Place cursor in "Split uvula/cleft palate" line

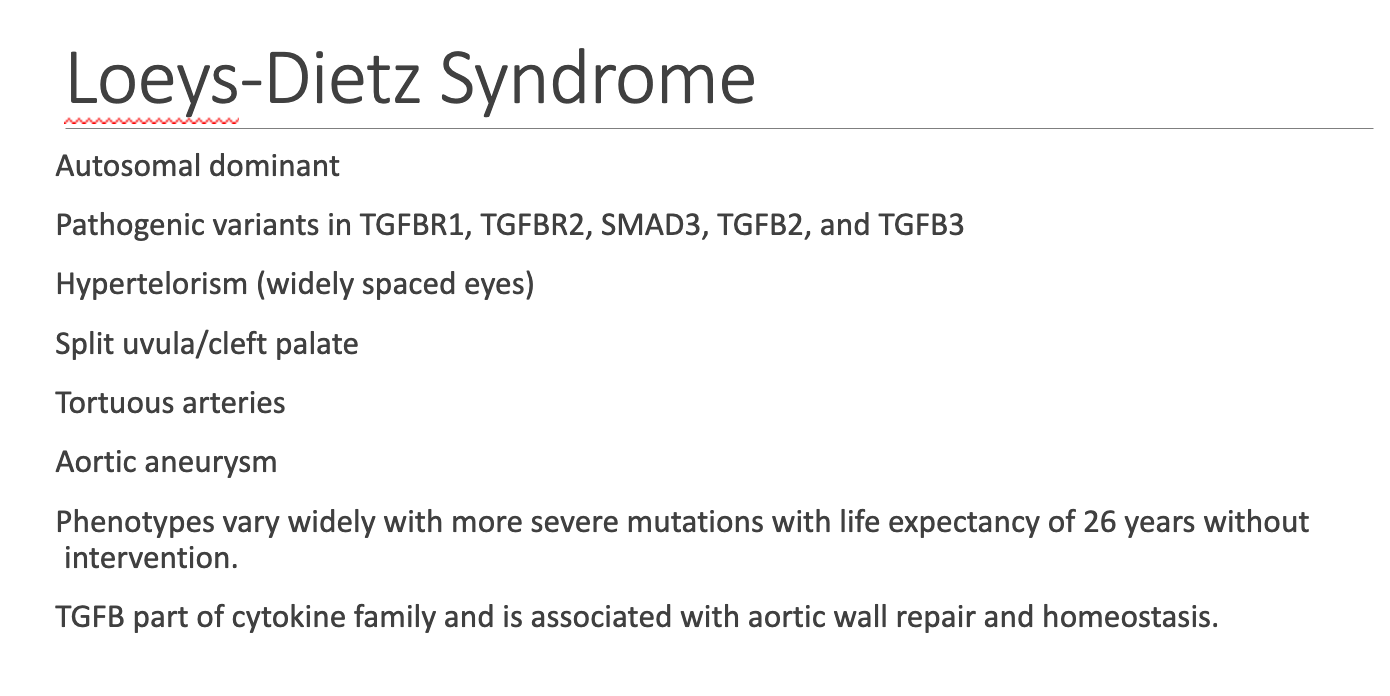click(x=207, y=345)
